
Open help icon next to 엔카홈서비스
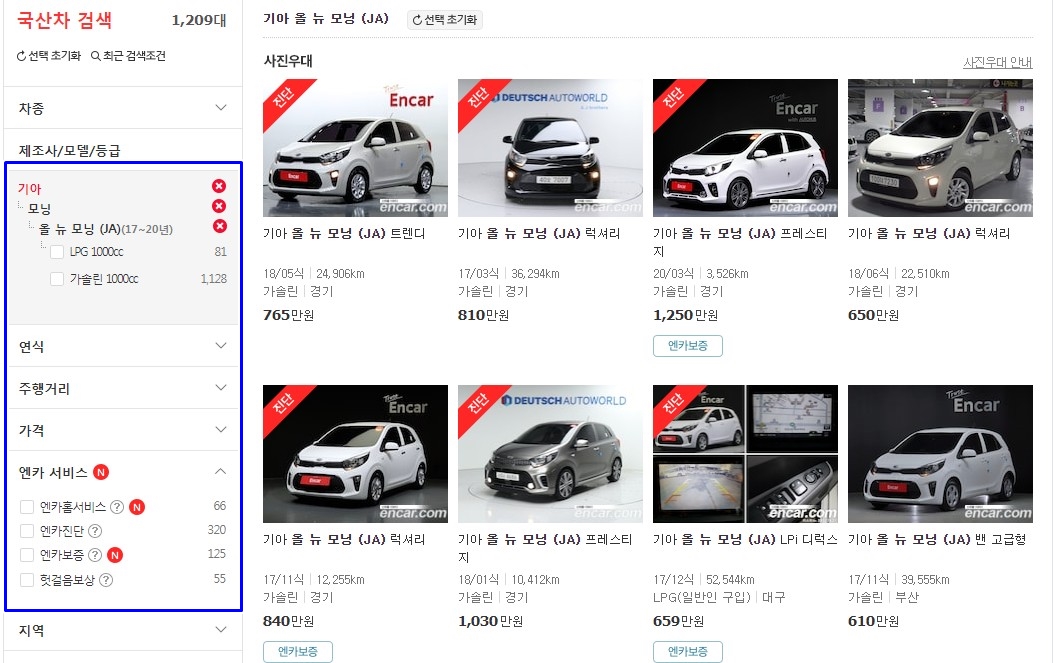click(x=117, y=507)
